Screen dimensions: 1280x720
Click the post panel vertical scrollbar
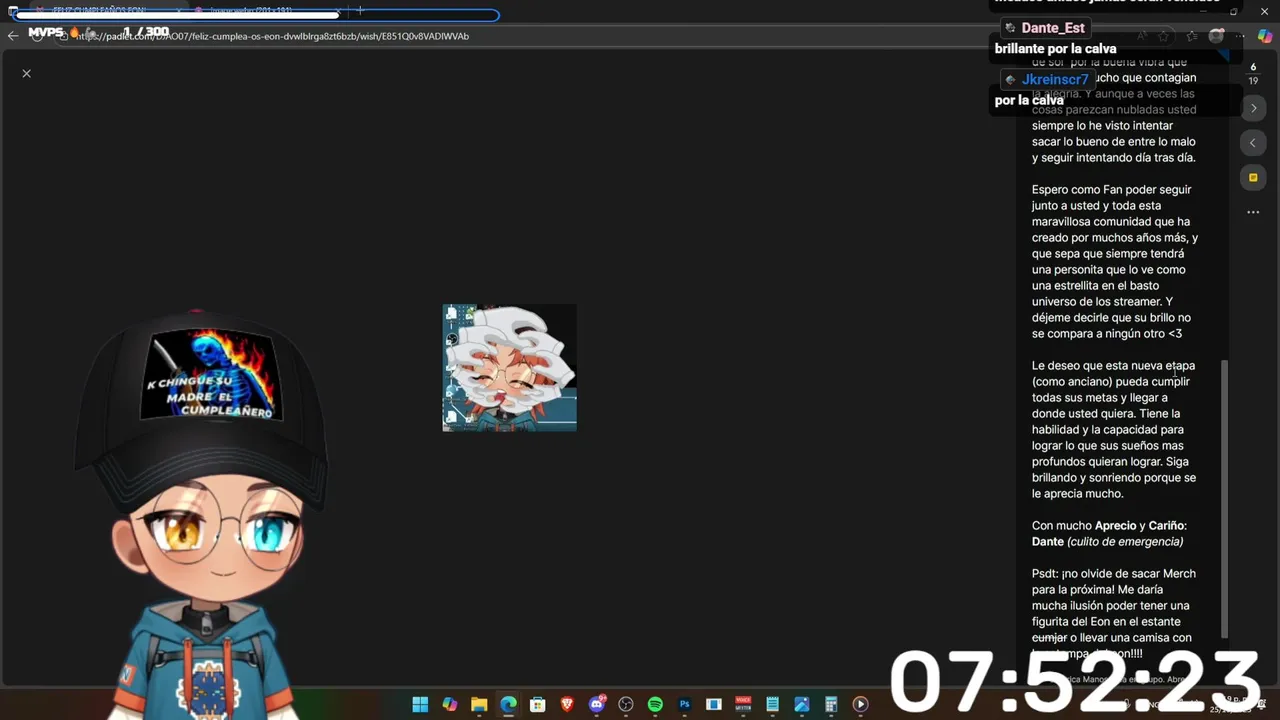coord(1225,500)
